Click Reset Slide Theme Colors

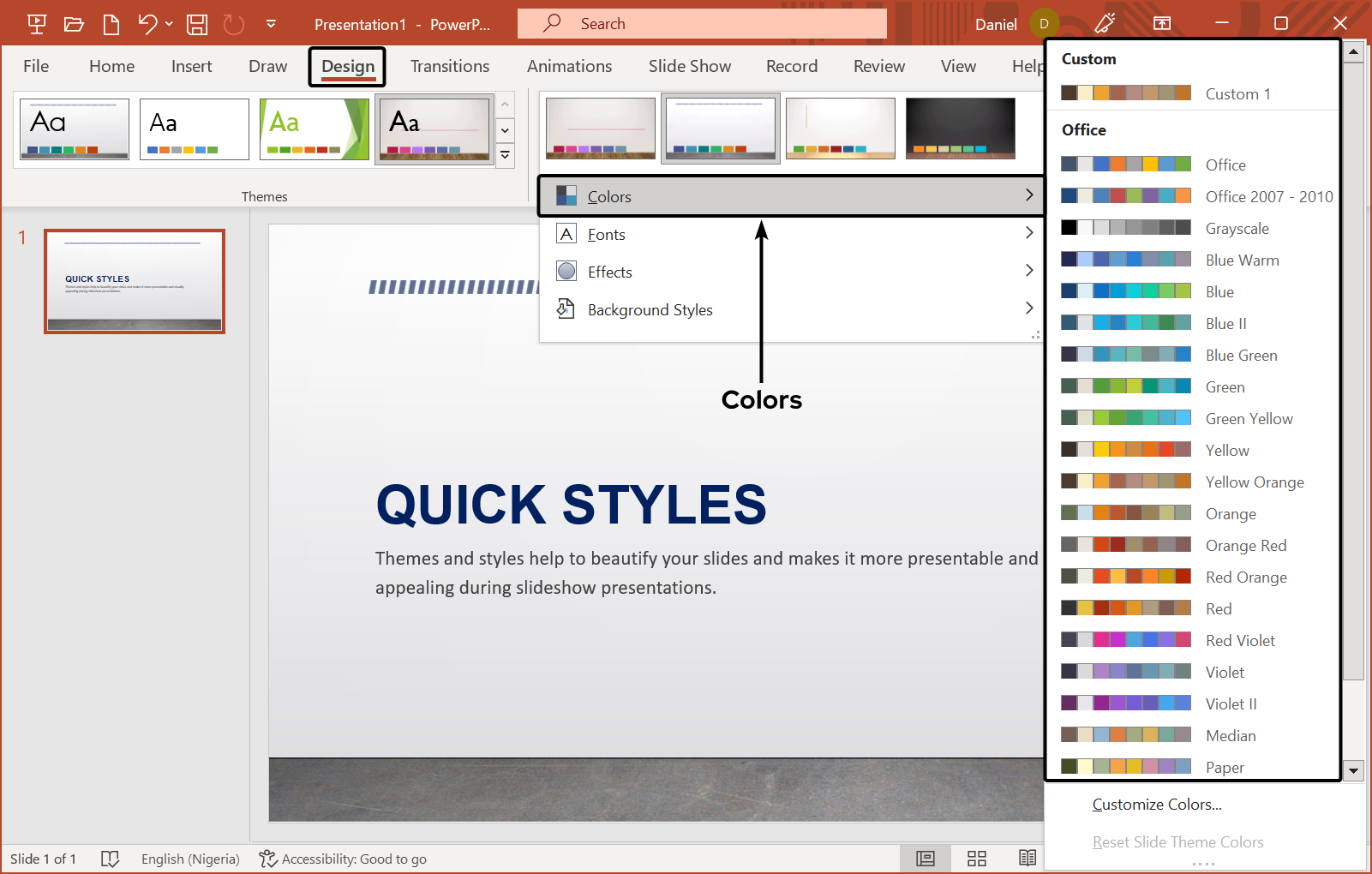[x=1178, y=841]
